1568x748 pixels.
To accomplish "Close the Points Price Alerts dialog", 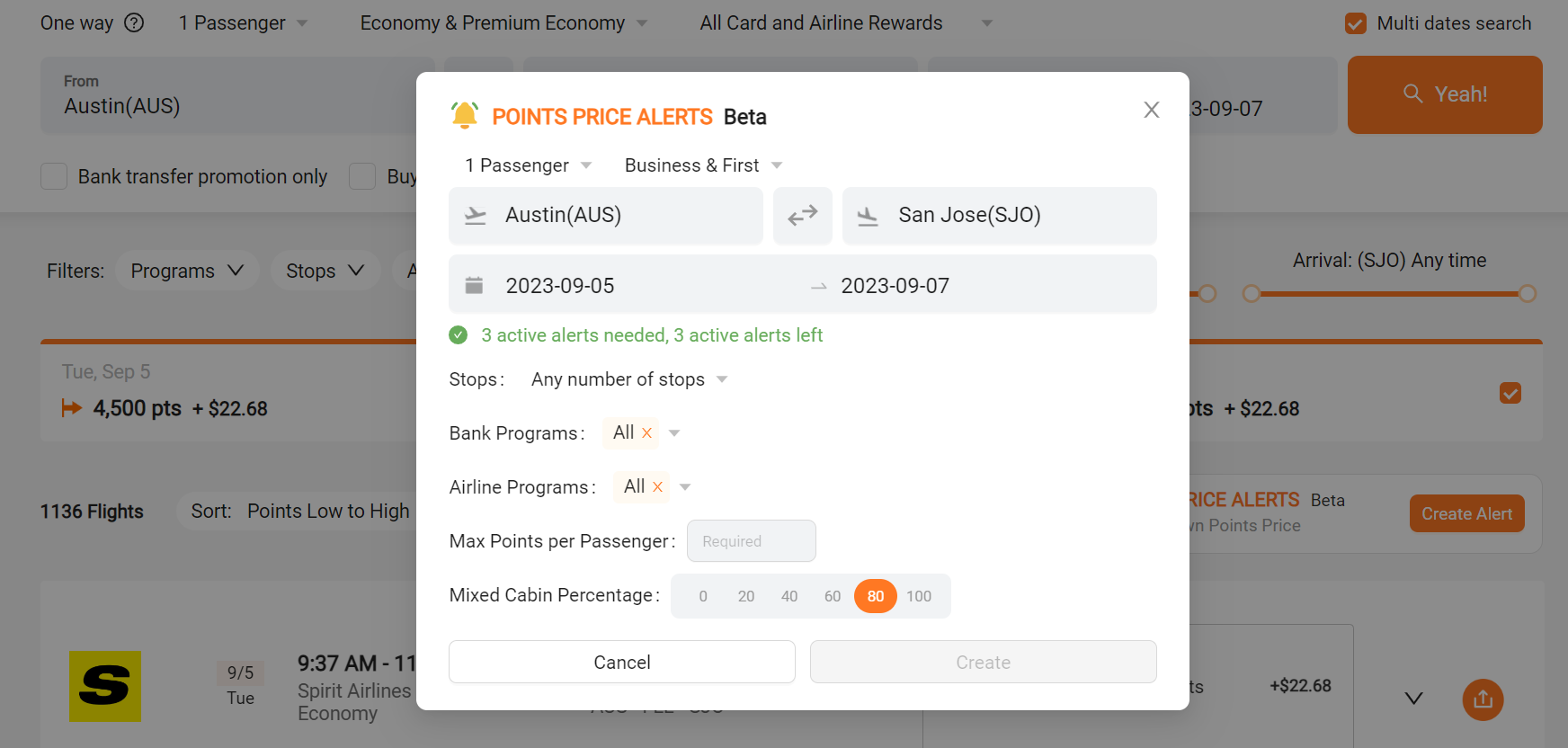I will tap(1151, 110).
